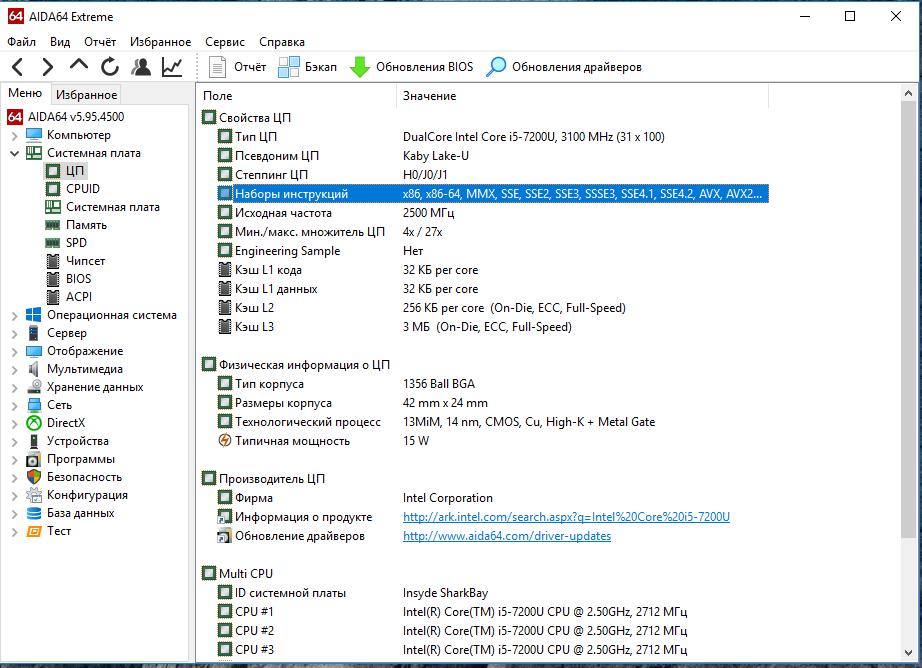
Task: Go up one level with up arrow
Action: click(x=79, y=66)
